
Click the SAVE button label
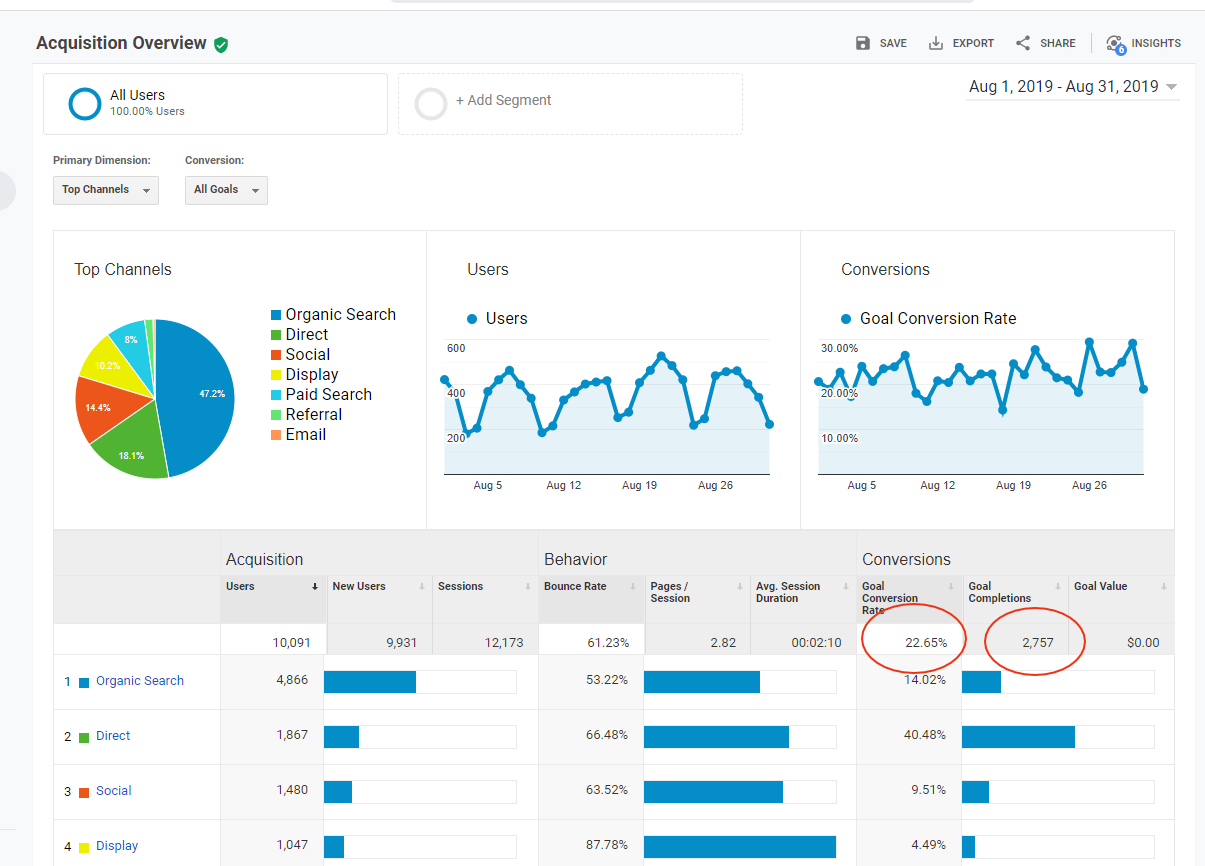[x=893, y=44]
